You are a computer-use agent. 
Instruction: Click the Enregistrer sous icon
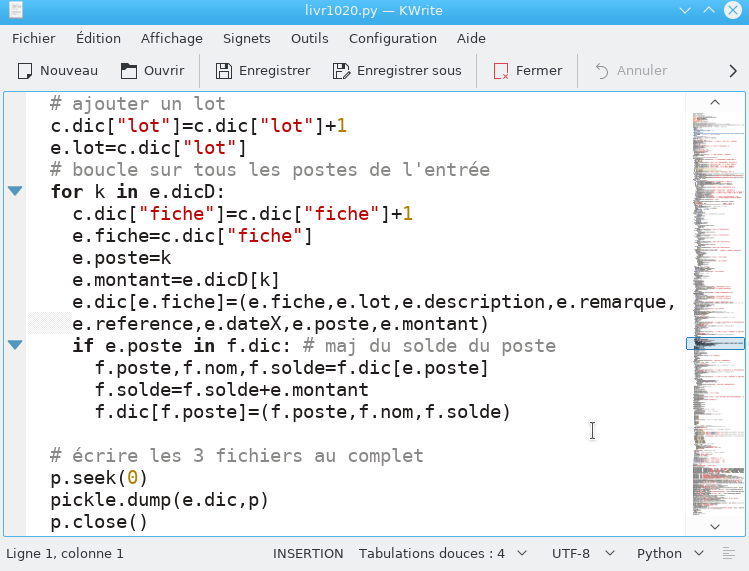(x=341, y=71)
